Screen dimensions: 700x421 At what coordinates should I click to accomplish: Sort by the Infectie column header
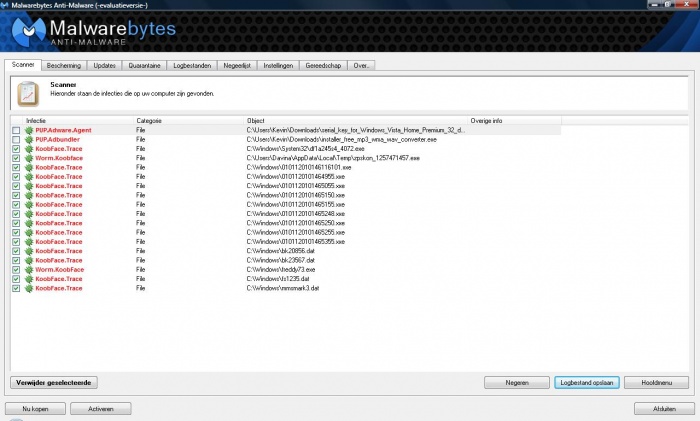tap(78, 121)
